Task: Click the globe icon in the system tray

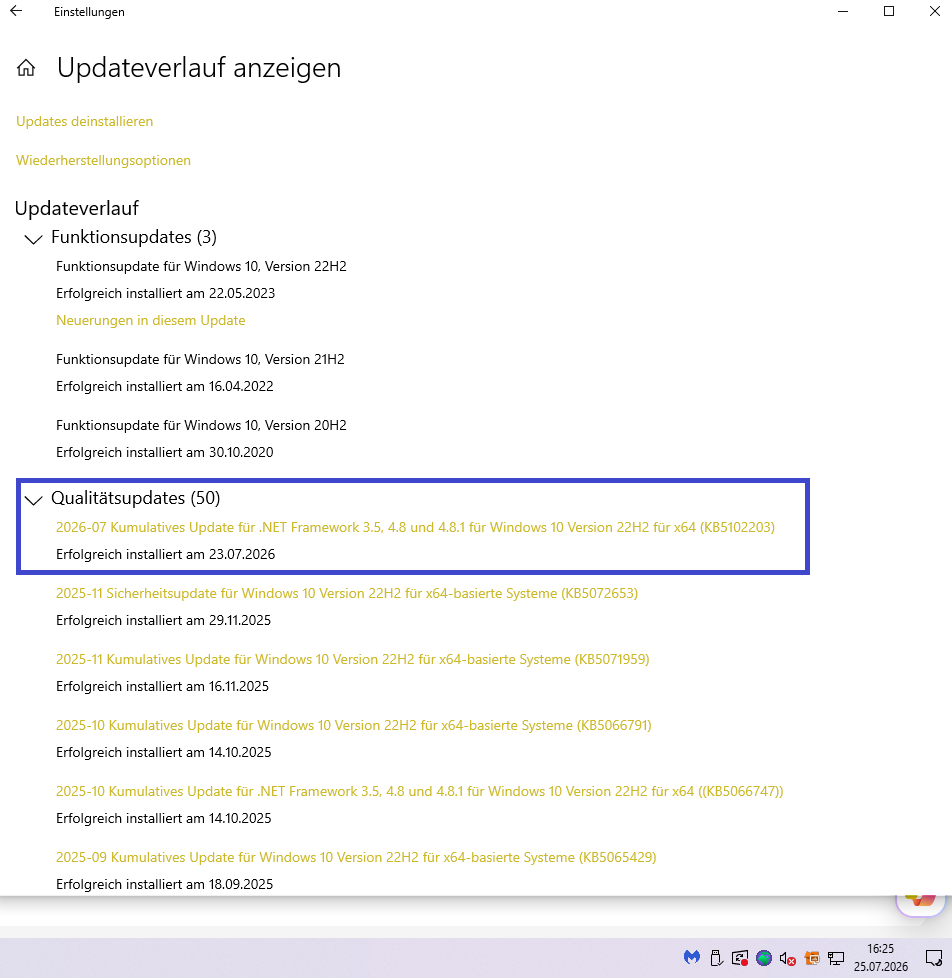Action: point(764,957)
